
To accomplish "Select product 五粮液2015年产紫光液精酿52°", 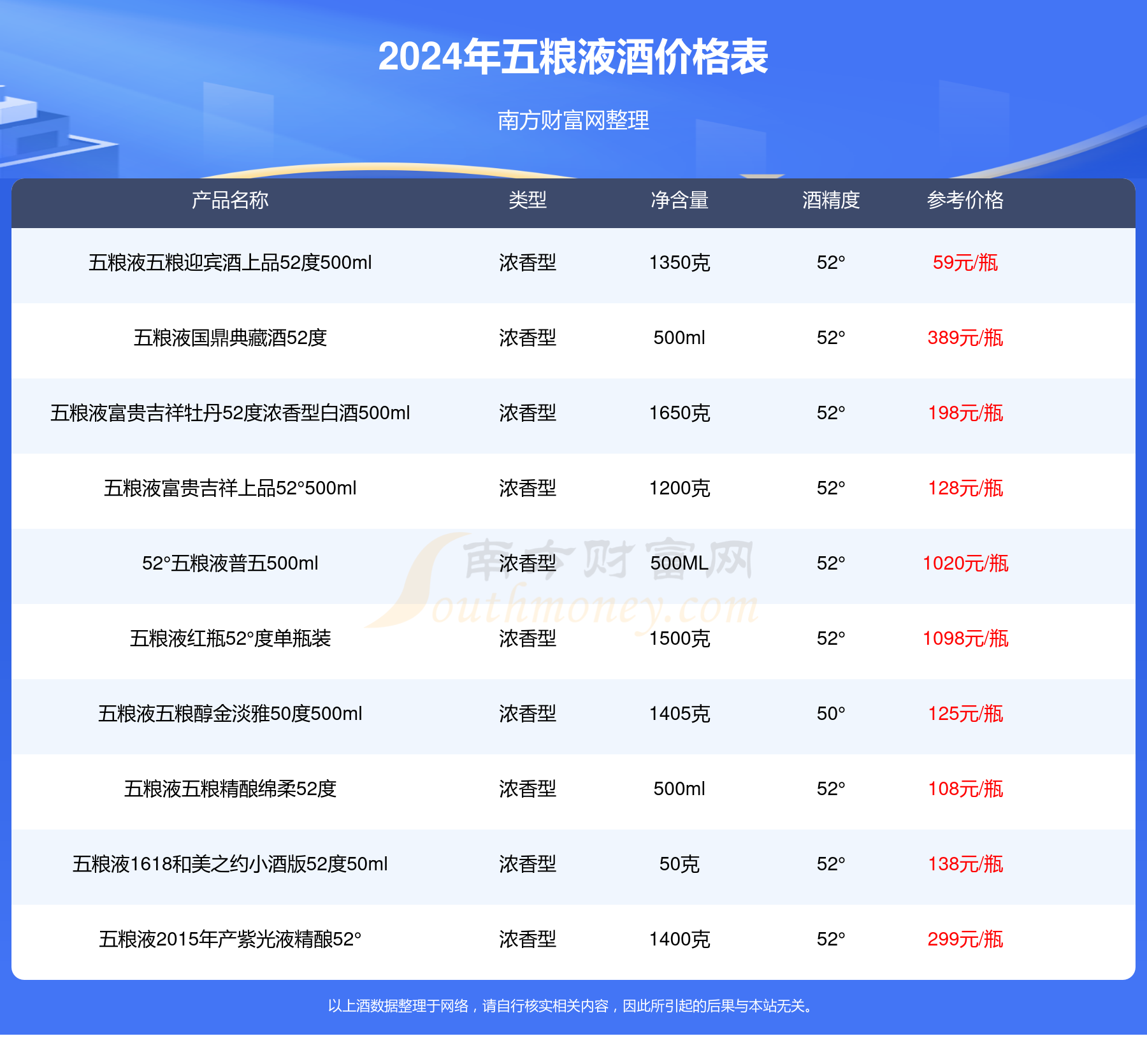I will pos(230,939).
